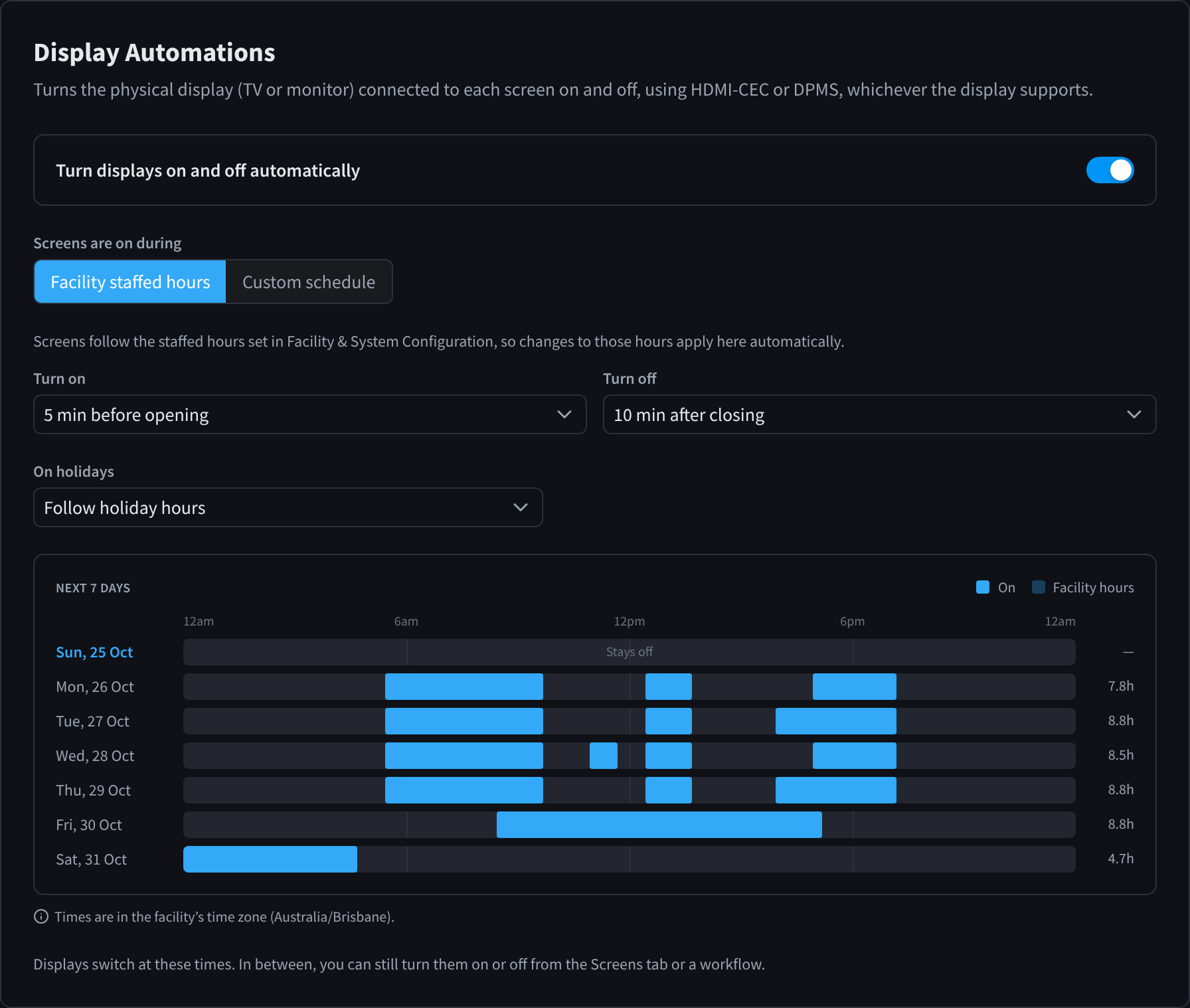This screenshot has width=1190, height=1008.
Task: Click the Display Automations heading
Action: (x=154, y=52)
